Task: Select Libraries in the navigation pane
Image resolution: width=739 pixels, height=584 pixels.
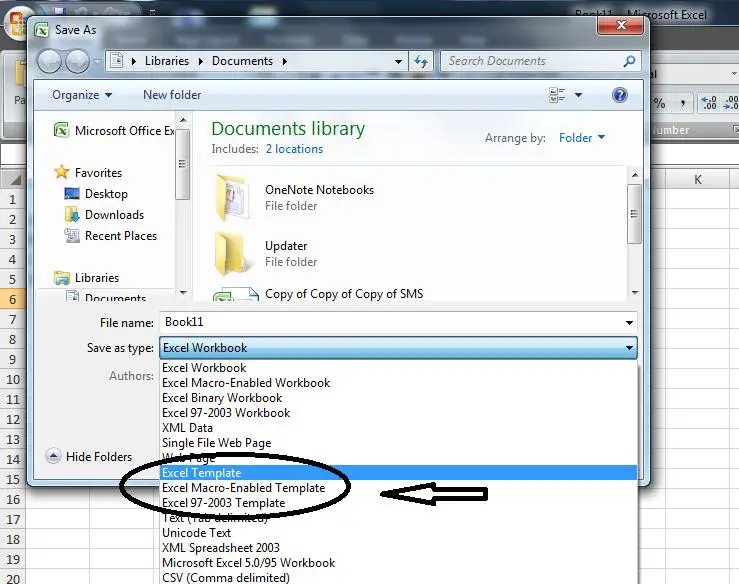Action: [x=86, y=278]
